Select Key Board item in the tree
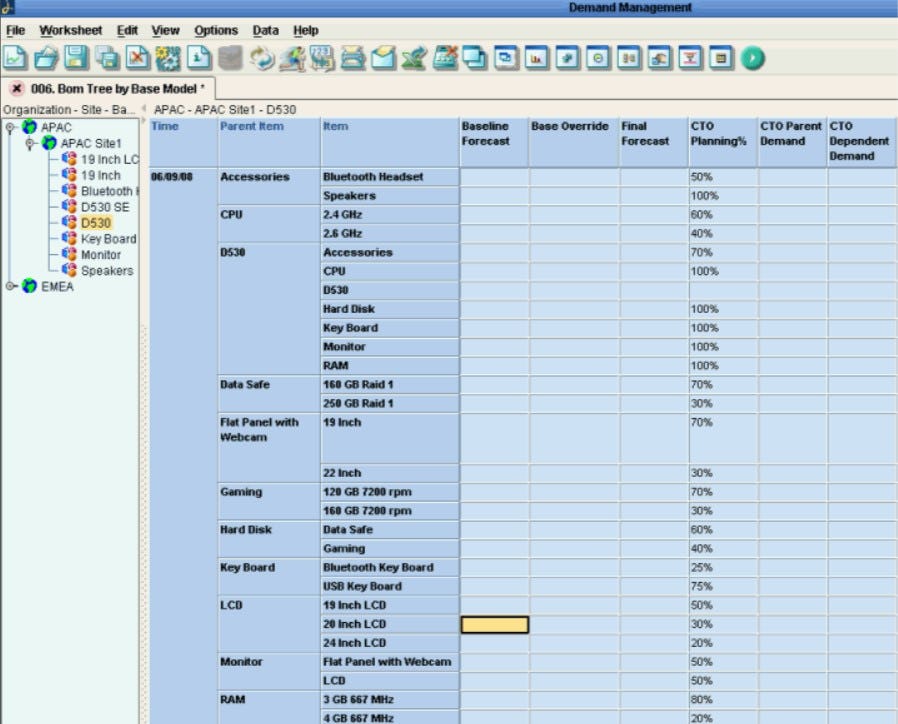This screenshot has height=724, width=898. click(x=108, y=239)
